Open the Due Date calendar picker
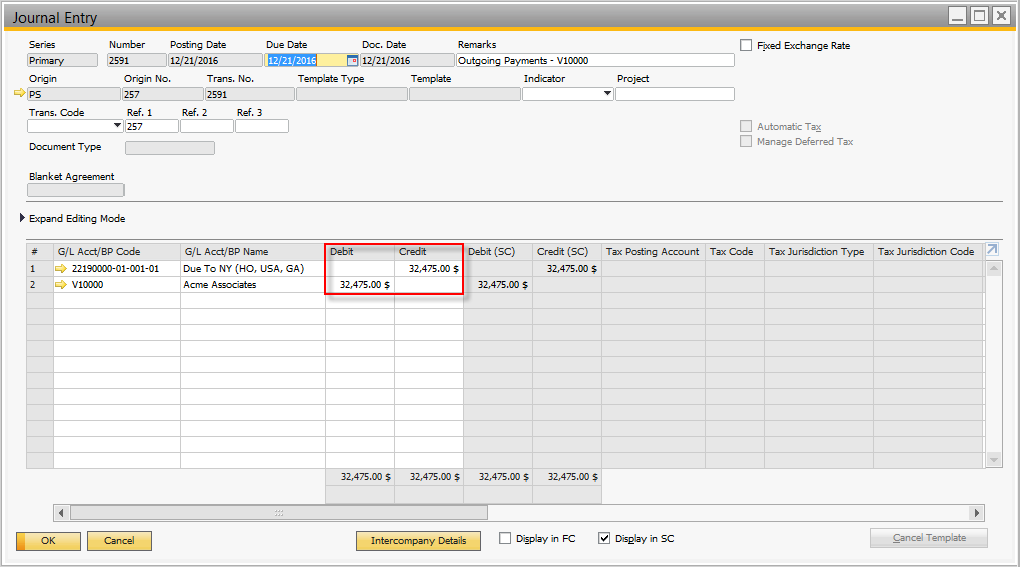1020x567 pixels. pos(351,61)
